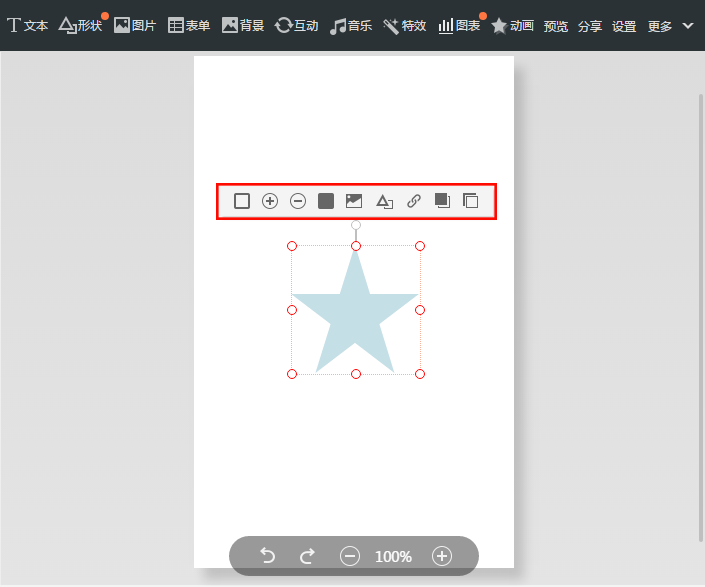Viewport: 705px width, 587px height.
Task: Click the rotation handle above the star
Action: [x=356, y=225]
